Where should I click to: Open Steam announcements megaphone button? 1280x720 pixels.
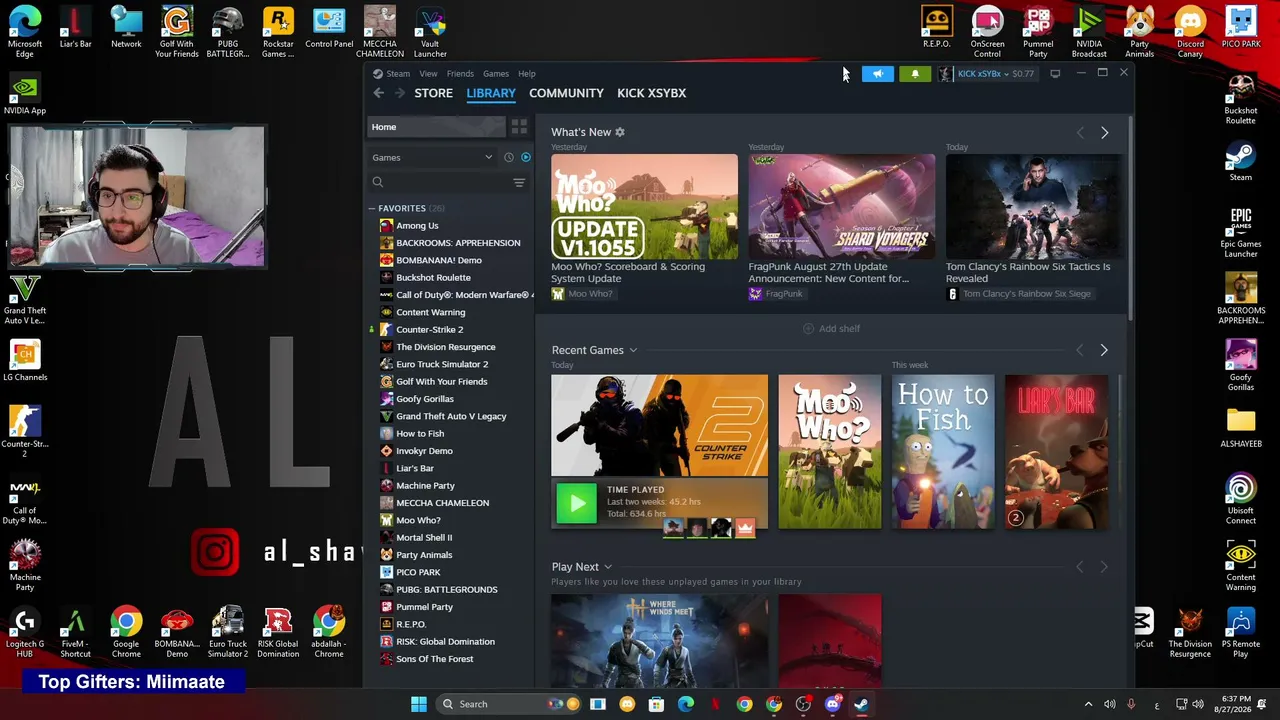pos(877,73)
